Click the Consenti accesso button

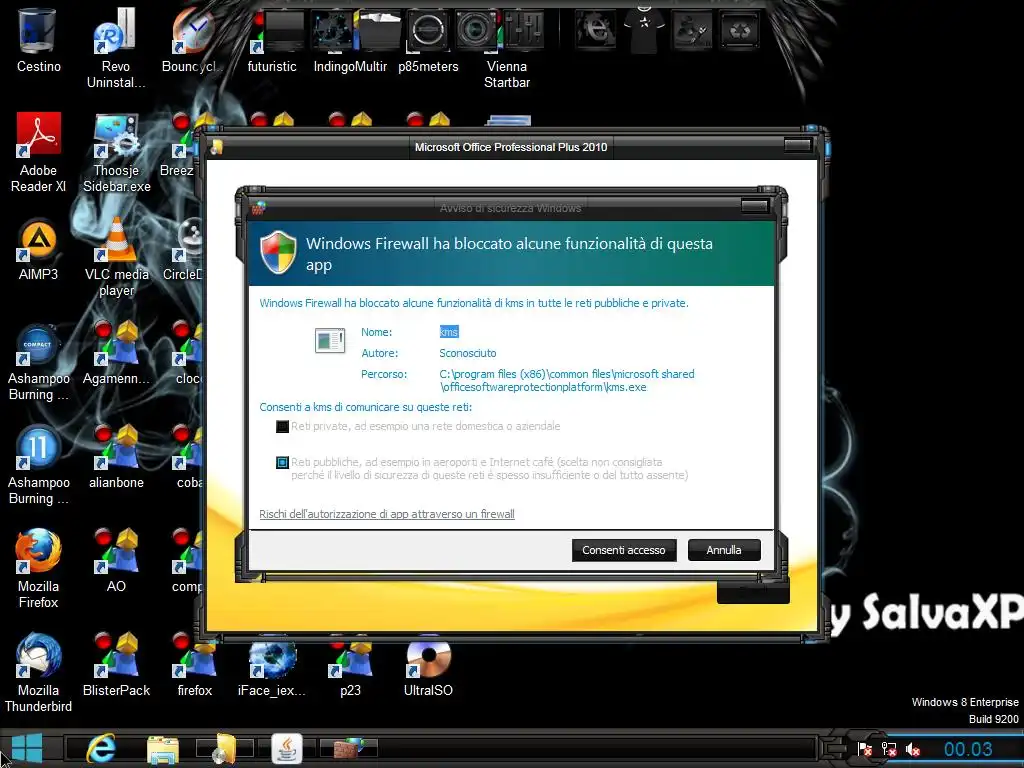click(624, 550)
